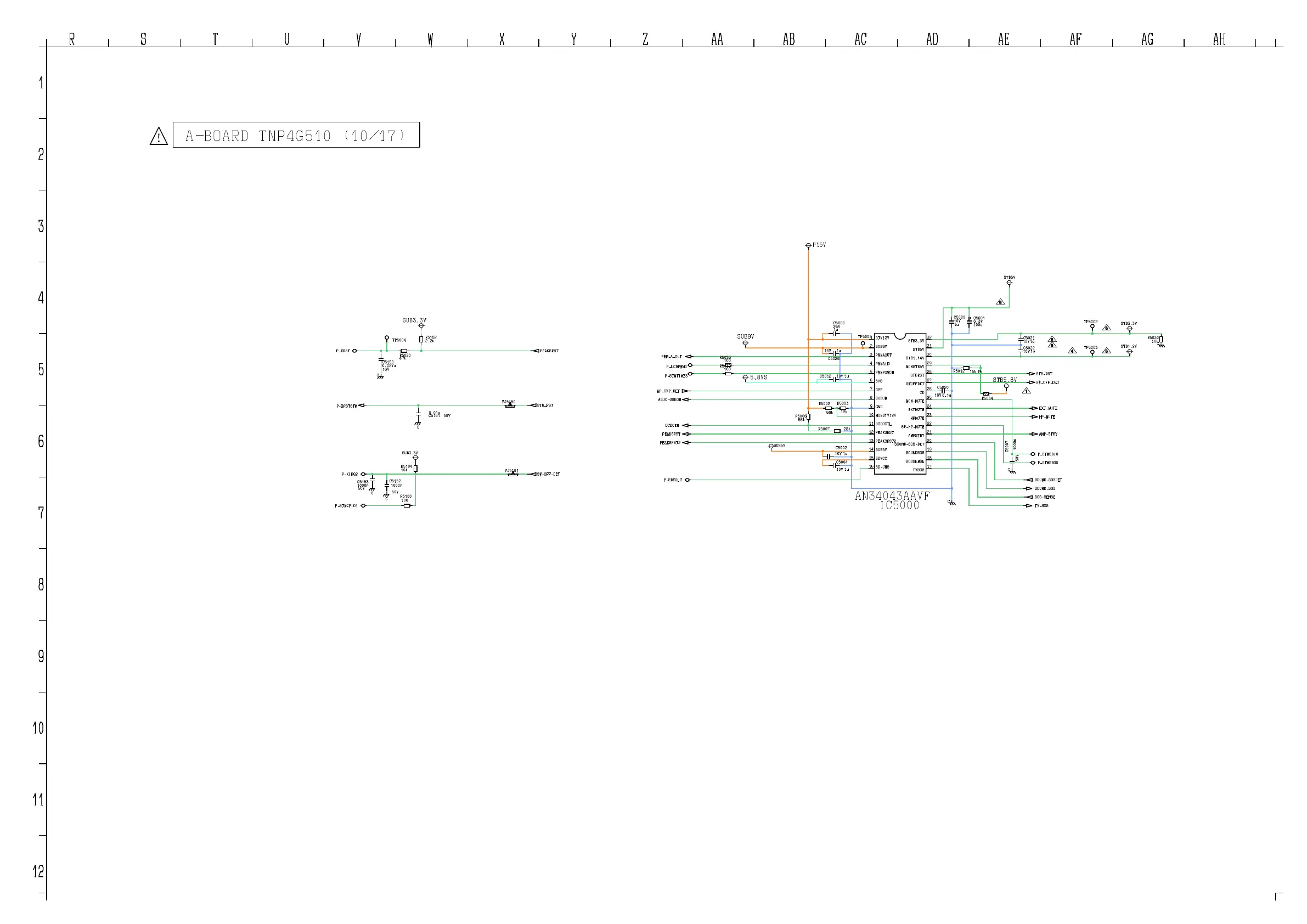Click the VJ5150 jumper symbol
This screenshot has width=1307, height=924.
(x=510, y=405)
